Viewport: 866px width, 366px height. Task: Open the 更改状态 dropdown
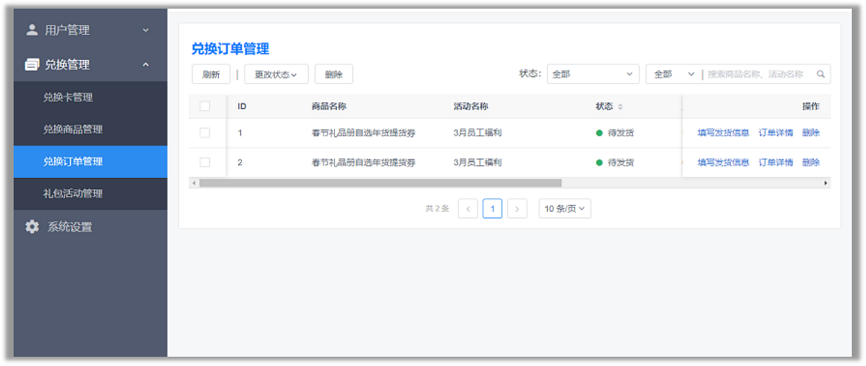276,75
